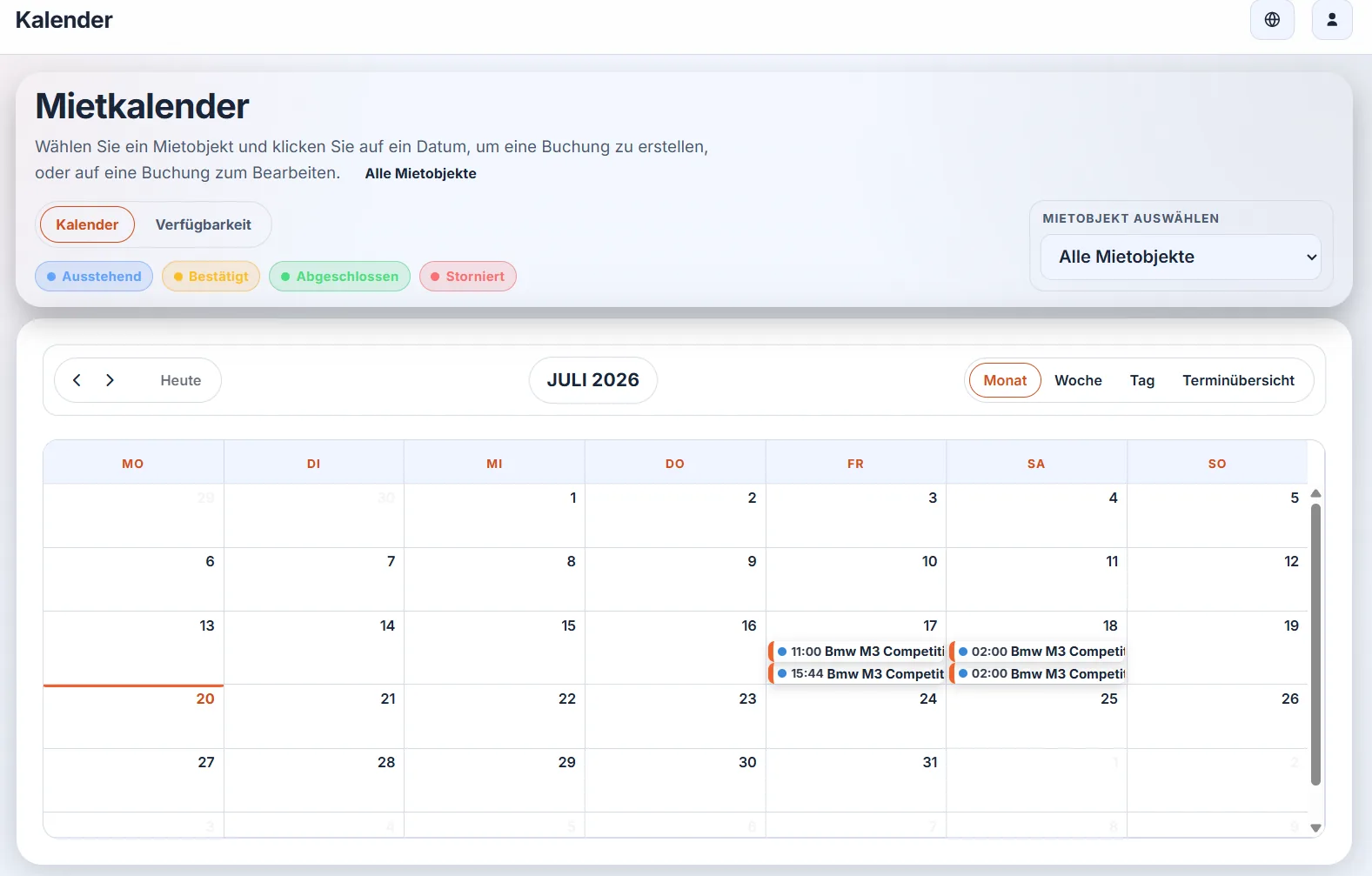The height and width of the screenshot is (876, 1372).
Task: Click the calendar's vertical scrollbar thumb
Action: (1315, 645)
